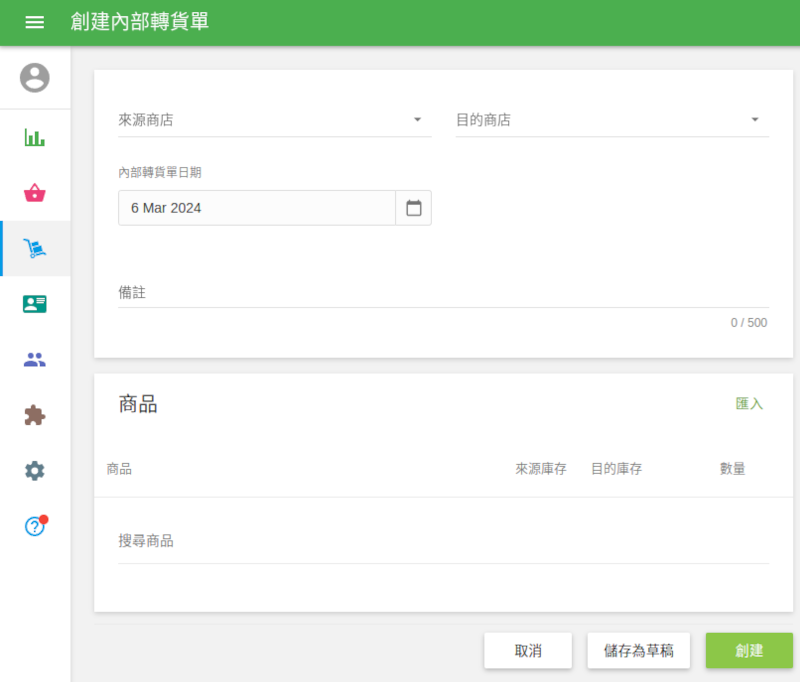The height and width of the screenshot is (682, 800).
Task: Expand the 來源商店 dropdown
Action: (x=274, y=120)
